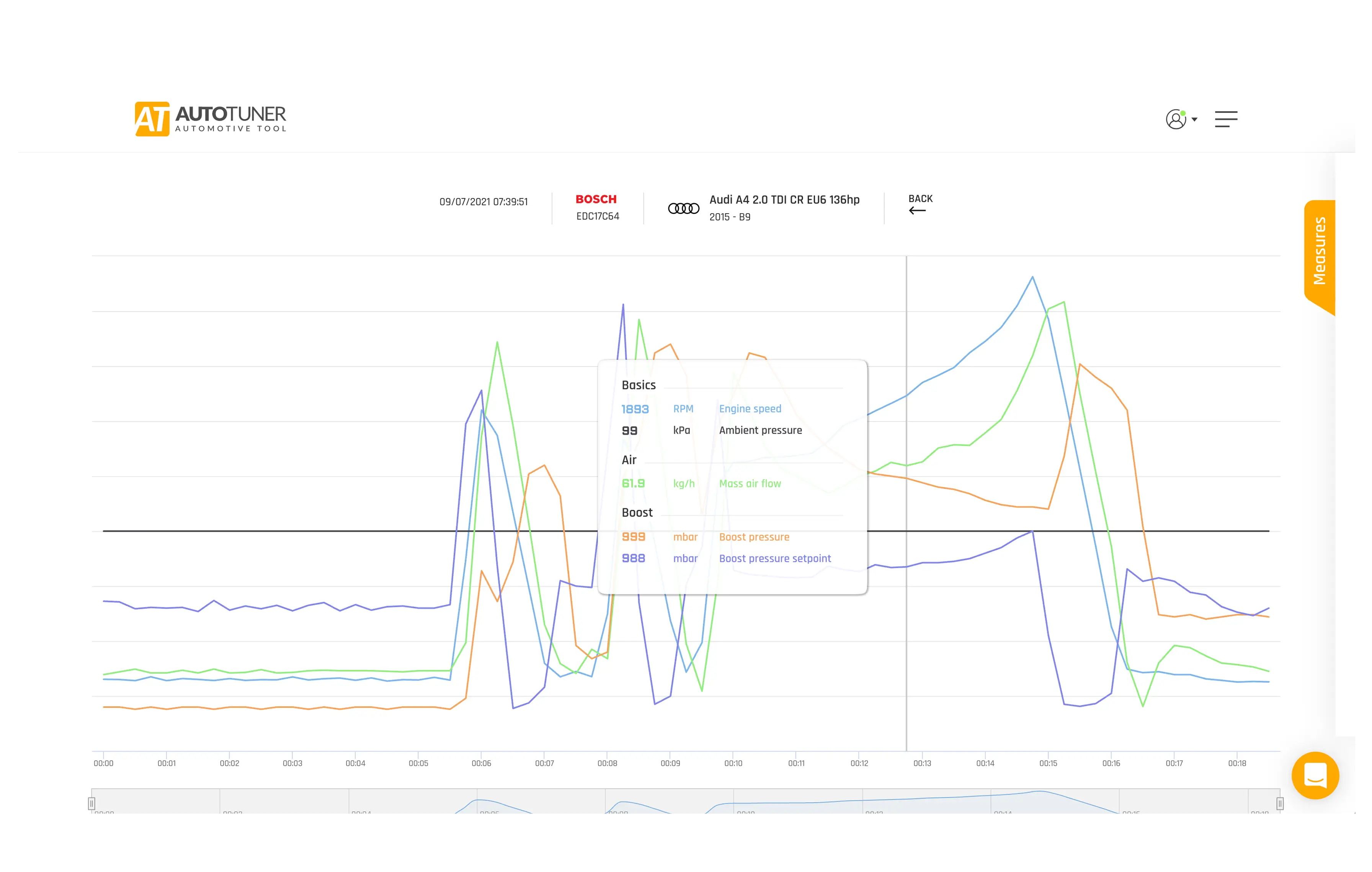
Task: Click the right range slider handle
Action: (1280, 803)
